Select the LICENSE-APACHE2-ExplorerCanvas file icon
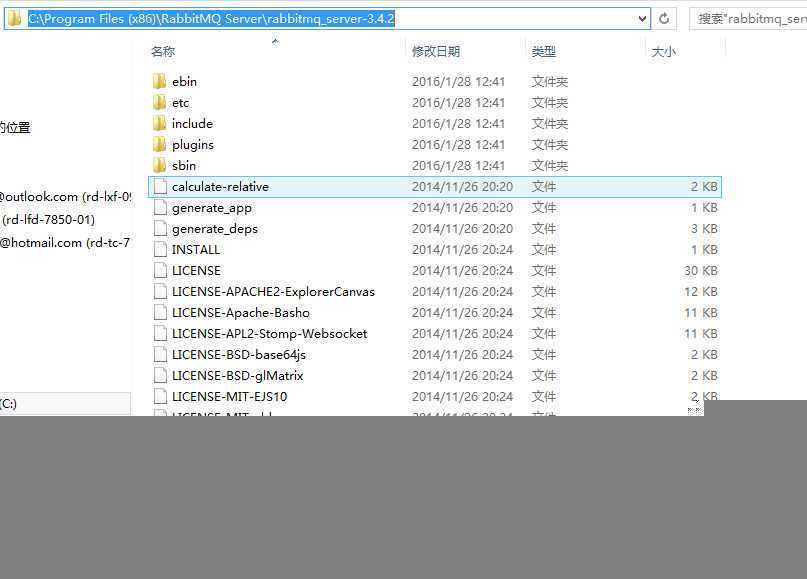The image size is (807, 579). tap(161, 291)
